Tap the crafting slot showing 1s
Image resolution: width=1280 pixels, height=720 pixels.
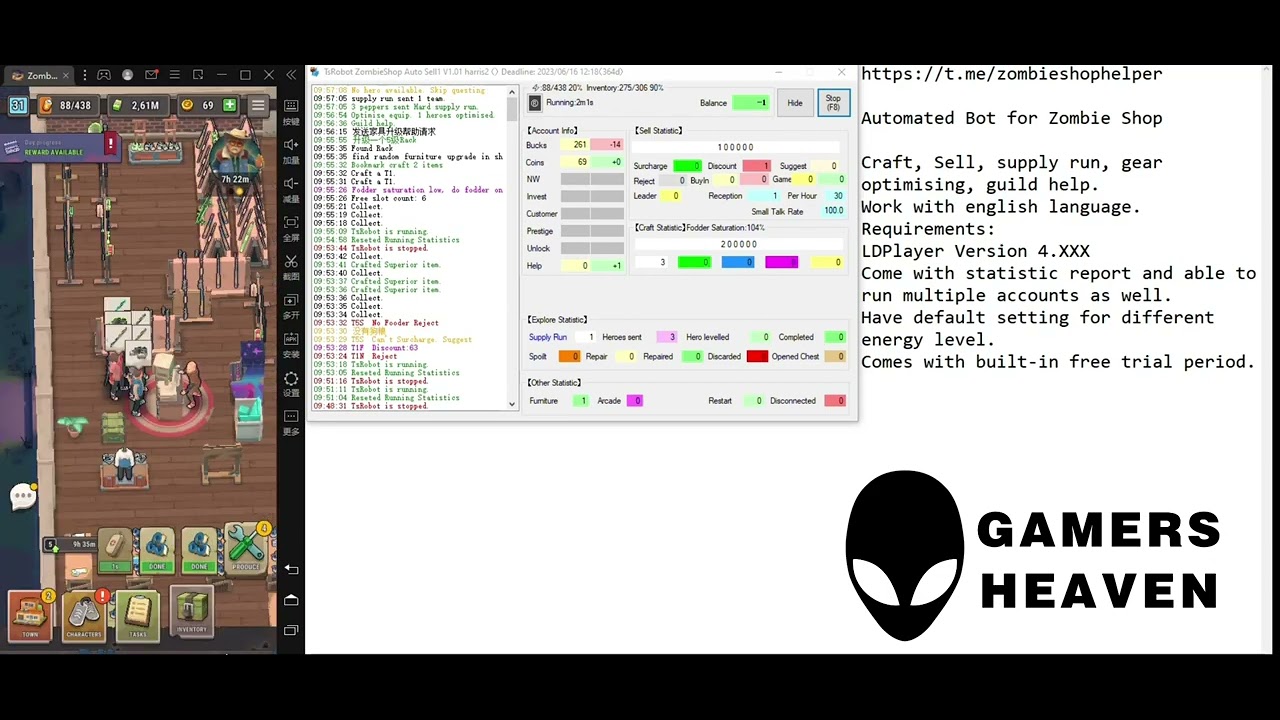pyautogui.click(x=115, y=550)
